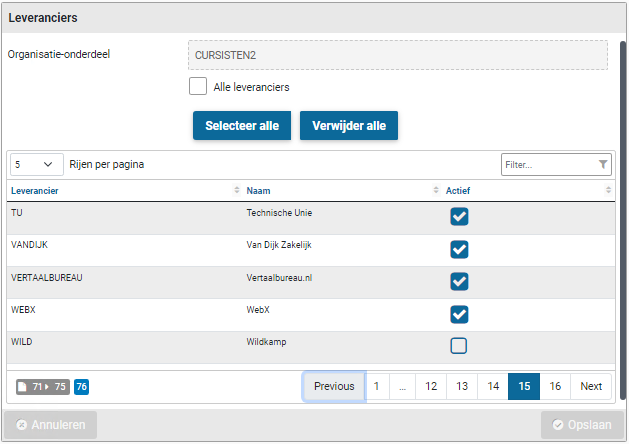Go to page 14
This screenshot has width=629, height=444.
pyautogui.click(x=493, y=386)
